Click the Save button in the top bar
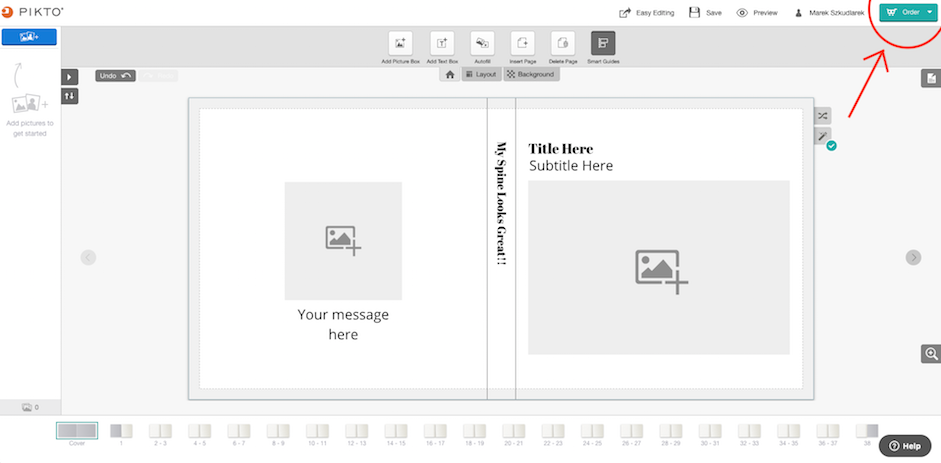Image resolution: width=941 pixels, height=463 pixels. coord(705,13)
